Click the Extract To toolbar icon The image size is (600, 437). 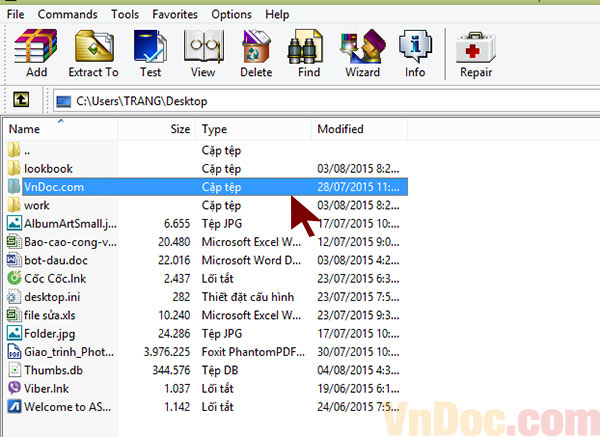coord(94,46)
